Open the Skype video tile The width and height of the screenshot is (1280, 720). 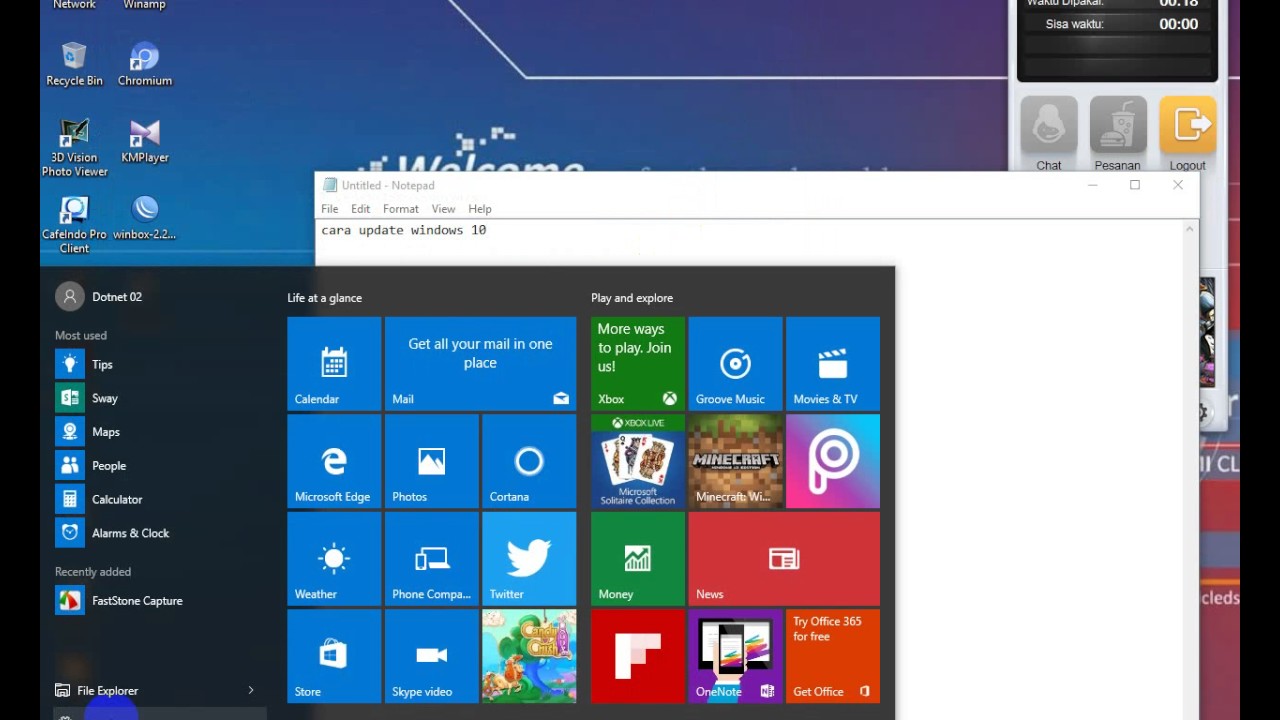click(x=431, y=656)
